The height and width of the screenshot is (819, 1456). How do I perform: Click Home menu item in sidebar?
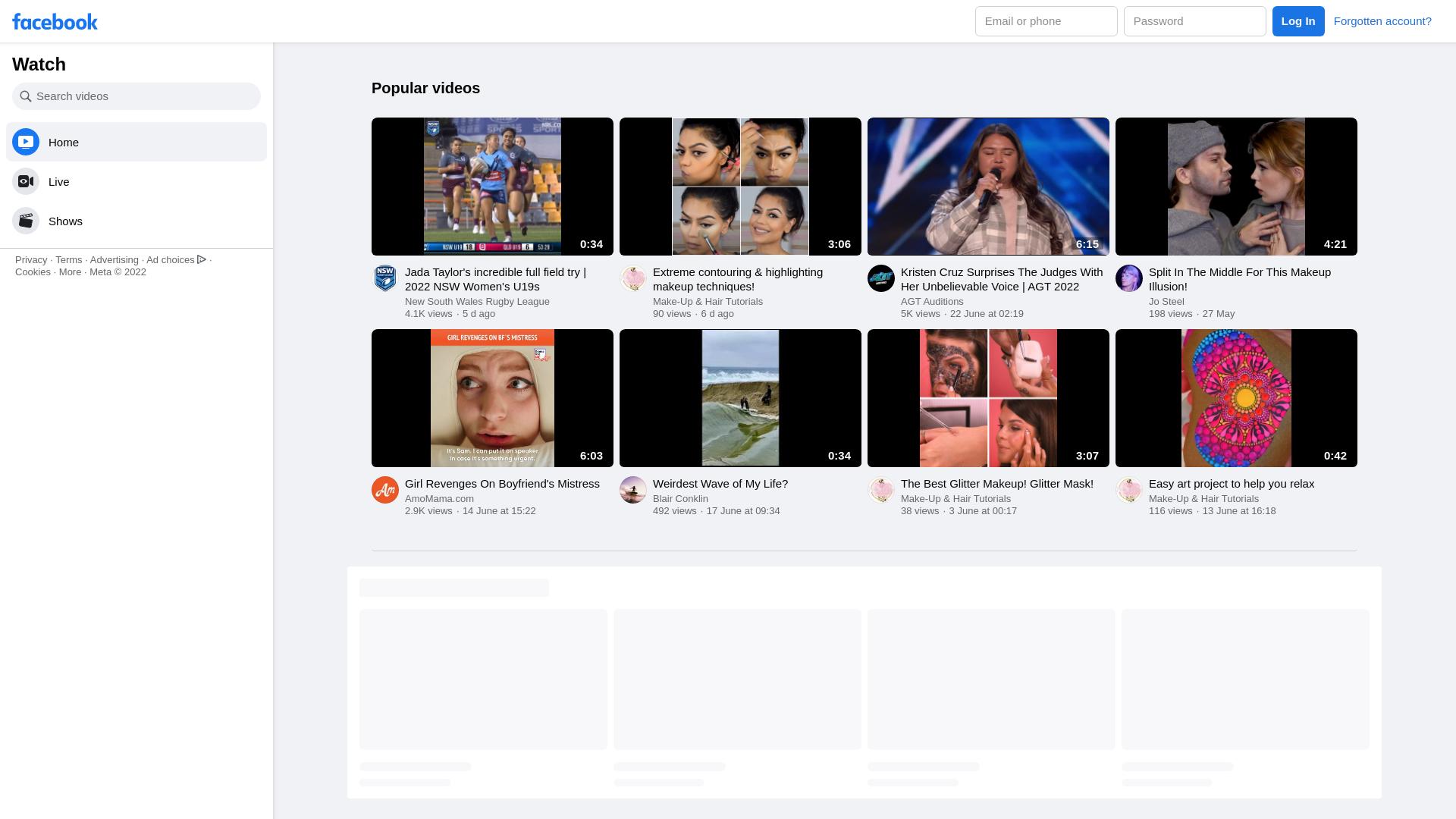click(136, 142)
